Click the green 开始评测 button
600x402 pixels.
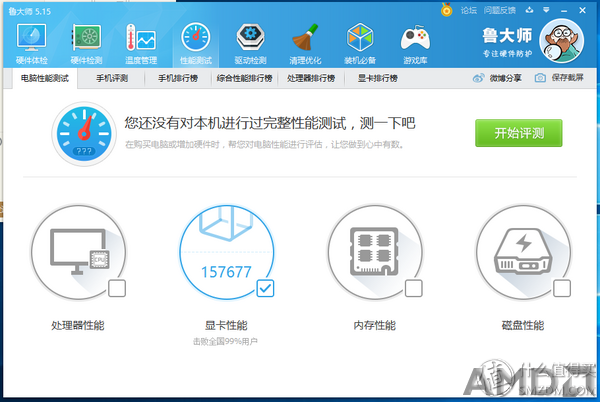point(518,133)
